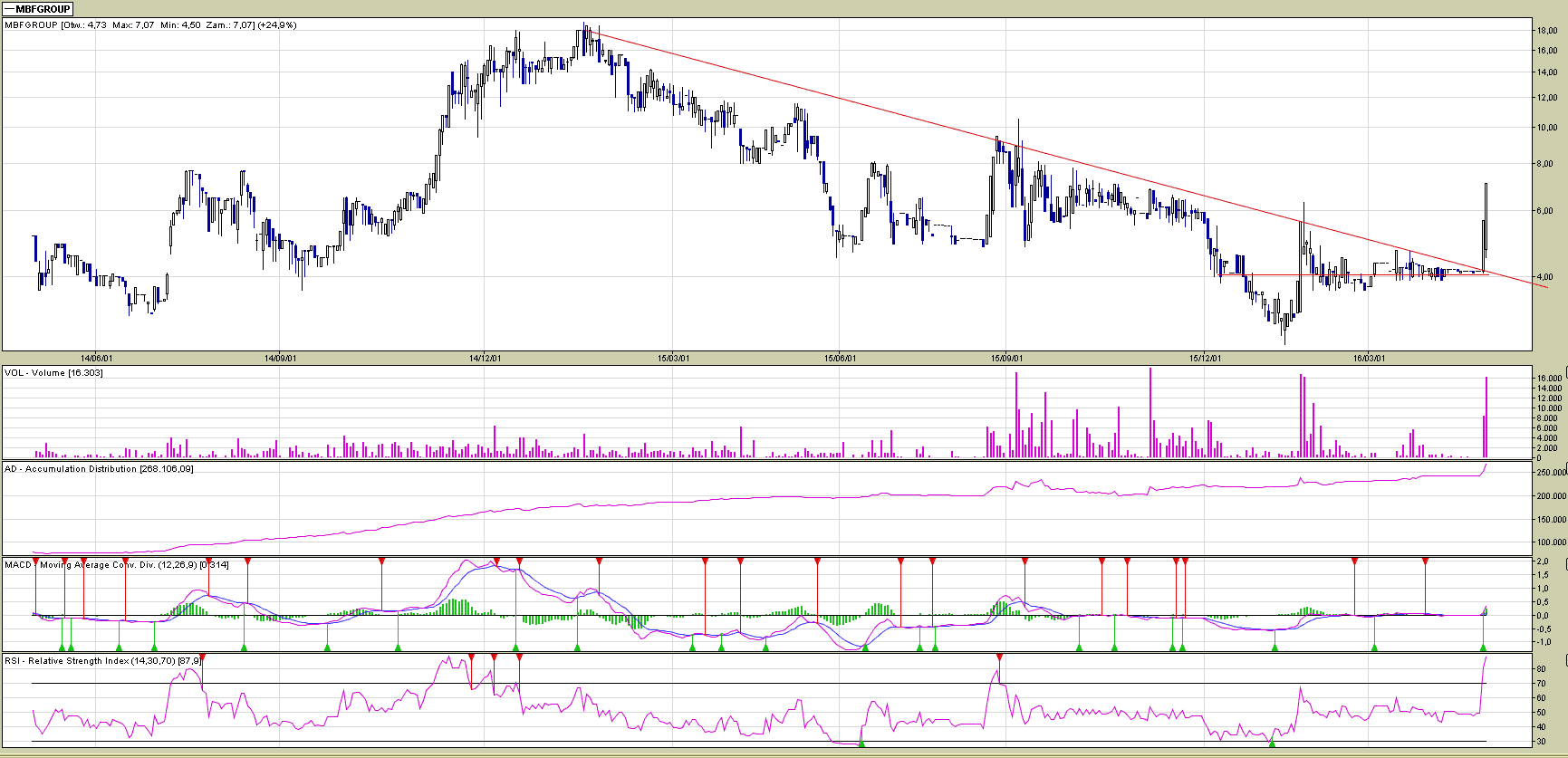Select the AD - Accumulation Distribution label
The width and height of the screenshot is (1568, 758).
[x=99, y=469]
